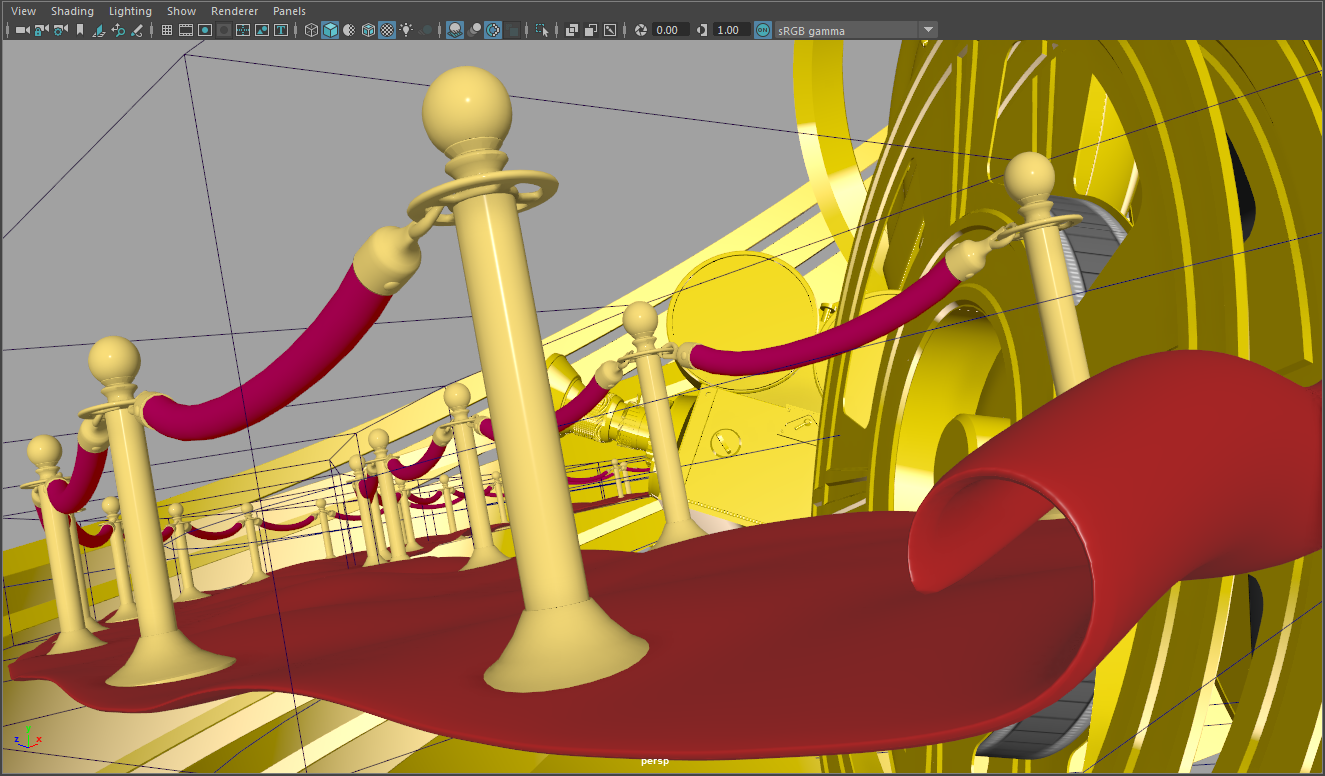This screenshot has width=1325, height=776.
Task: Open the sRGB gamma view transform dropdown
Action: tap(856, 30)
